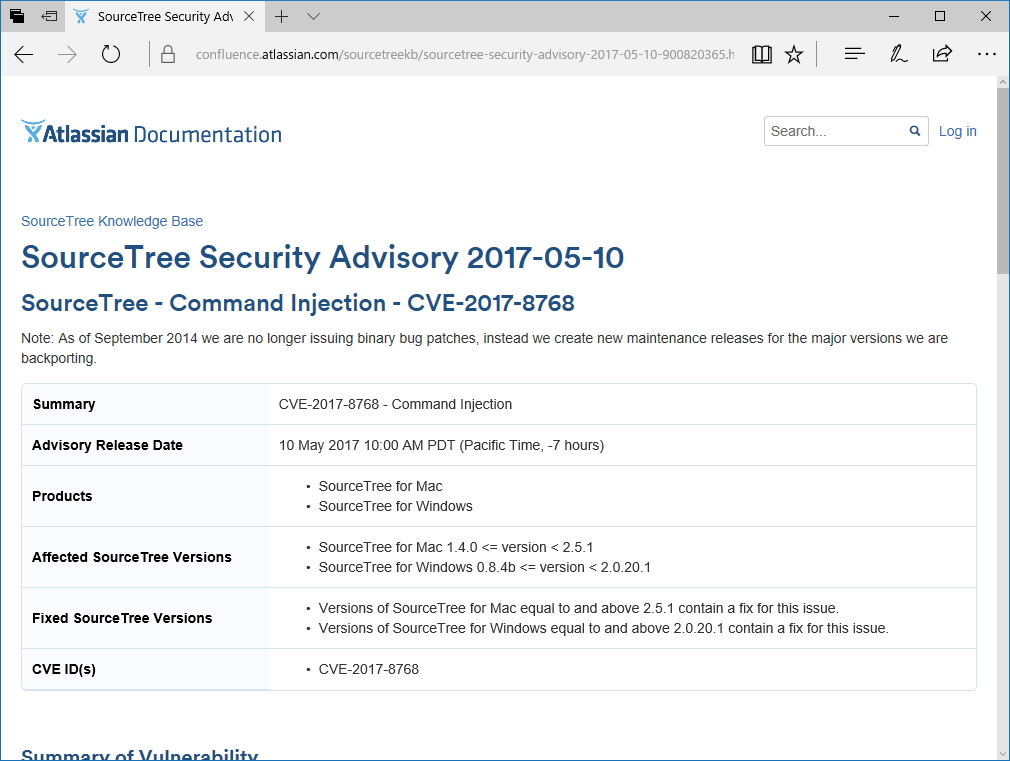The image size is (1010, 761).
Task: Click the page vertical scrollbar thumb
Action: click(1003, 181)
